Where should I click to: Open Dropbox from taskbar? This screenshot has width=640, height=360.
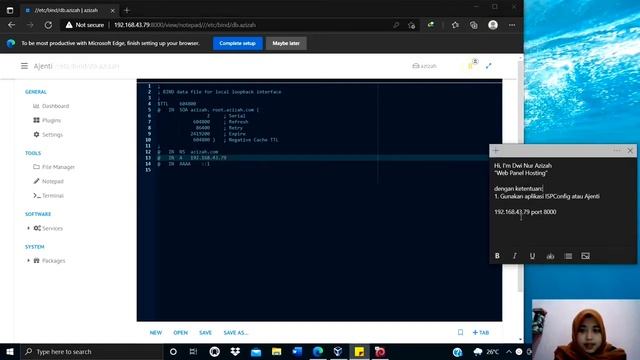point(235,351)
